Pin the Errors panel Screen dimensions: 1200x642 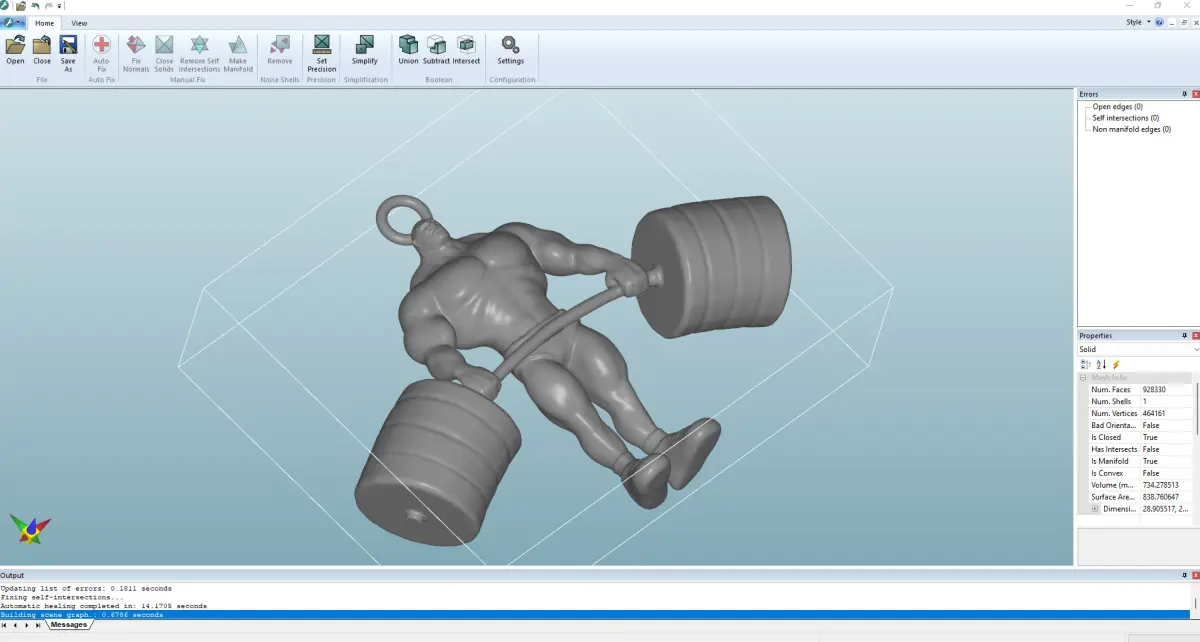point(1185,94)
